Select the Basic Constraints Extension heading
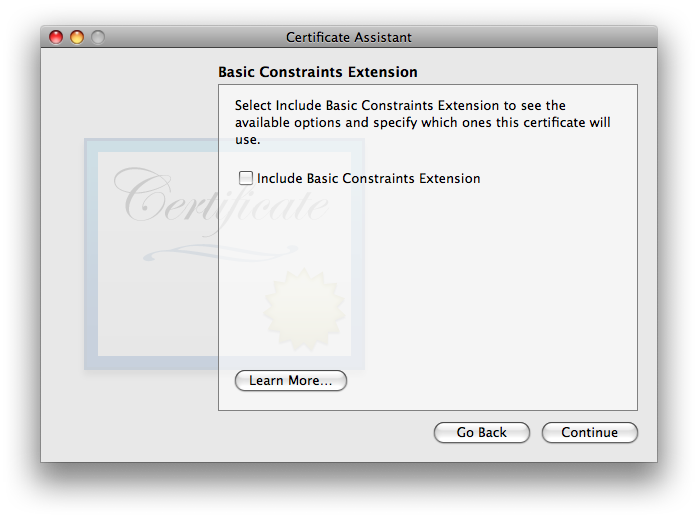 tap(318, 72)
